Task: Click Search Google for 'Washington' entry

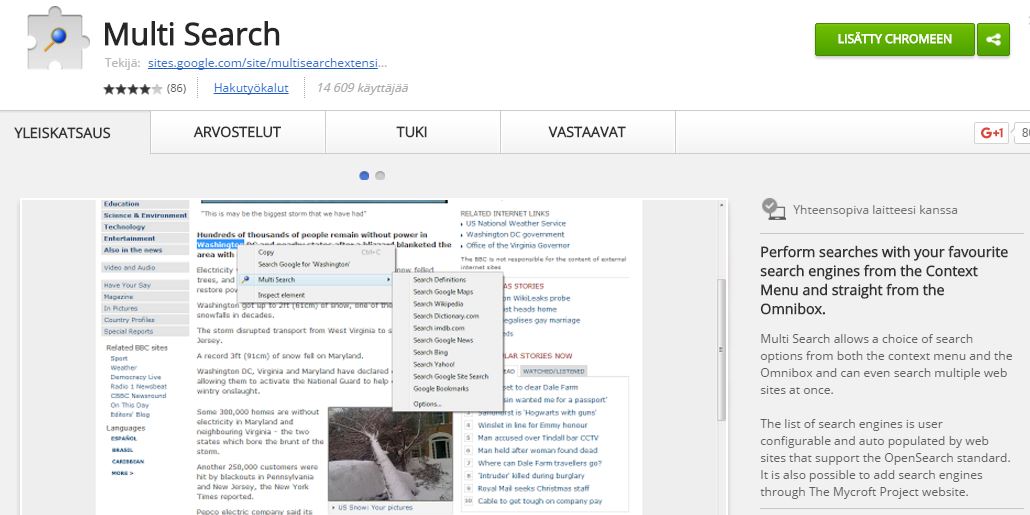Action: pos(303,264)
